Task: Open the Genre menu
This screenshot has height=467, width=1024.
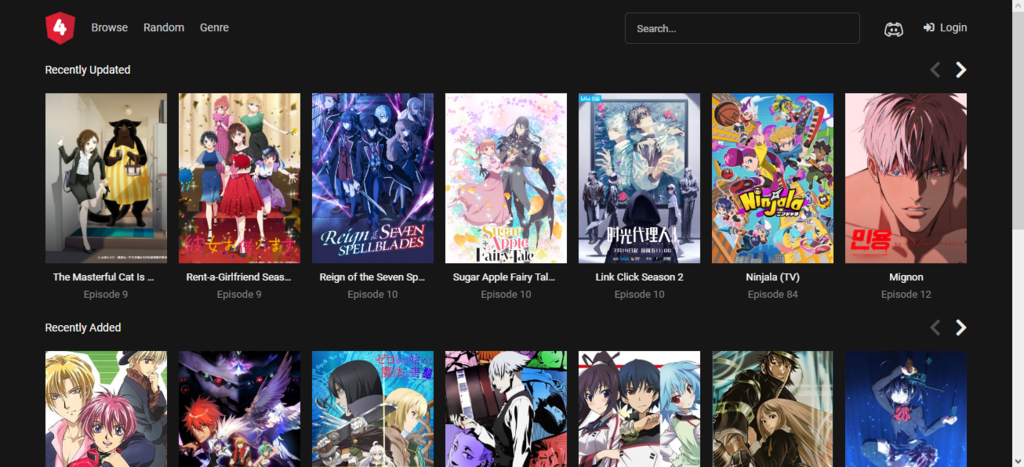Action: (214, 27)
